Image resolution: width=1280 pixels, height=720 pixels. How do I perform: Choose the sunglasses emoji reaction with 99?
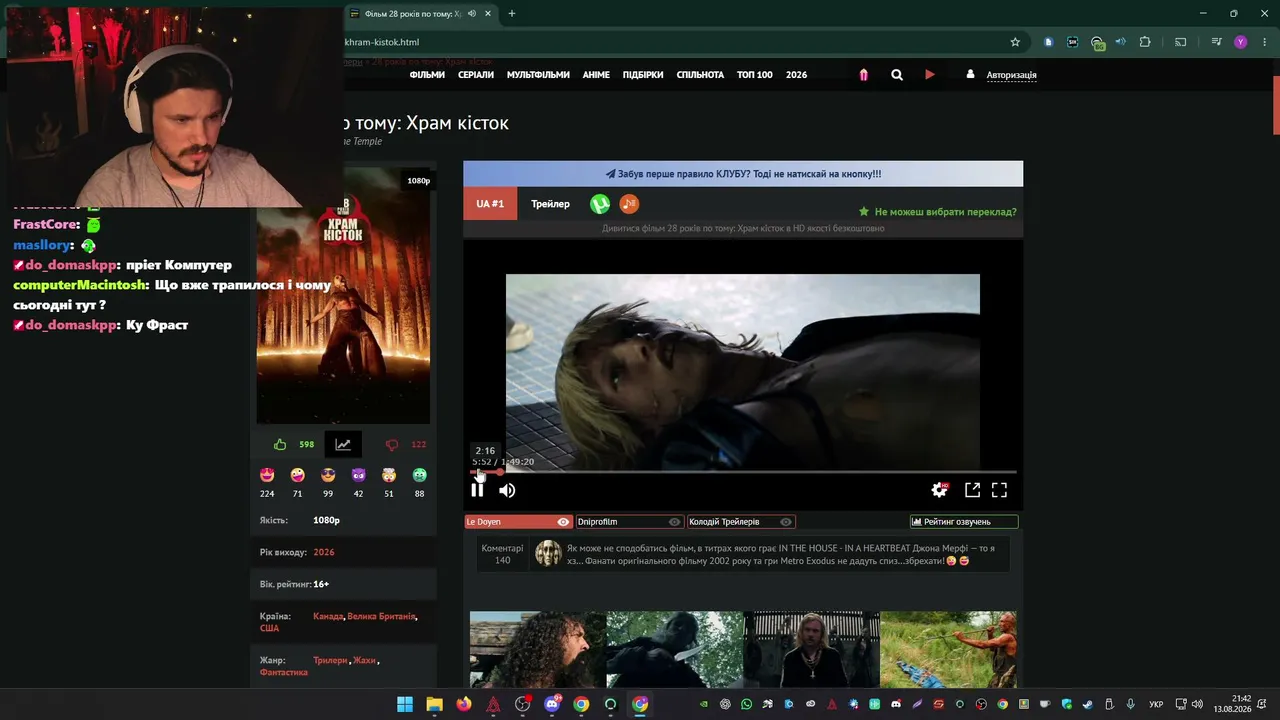(328, 475)
